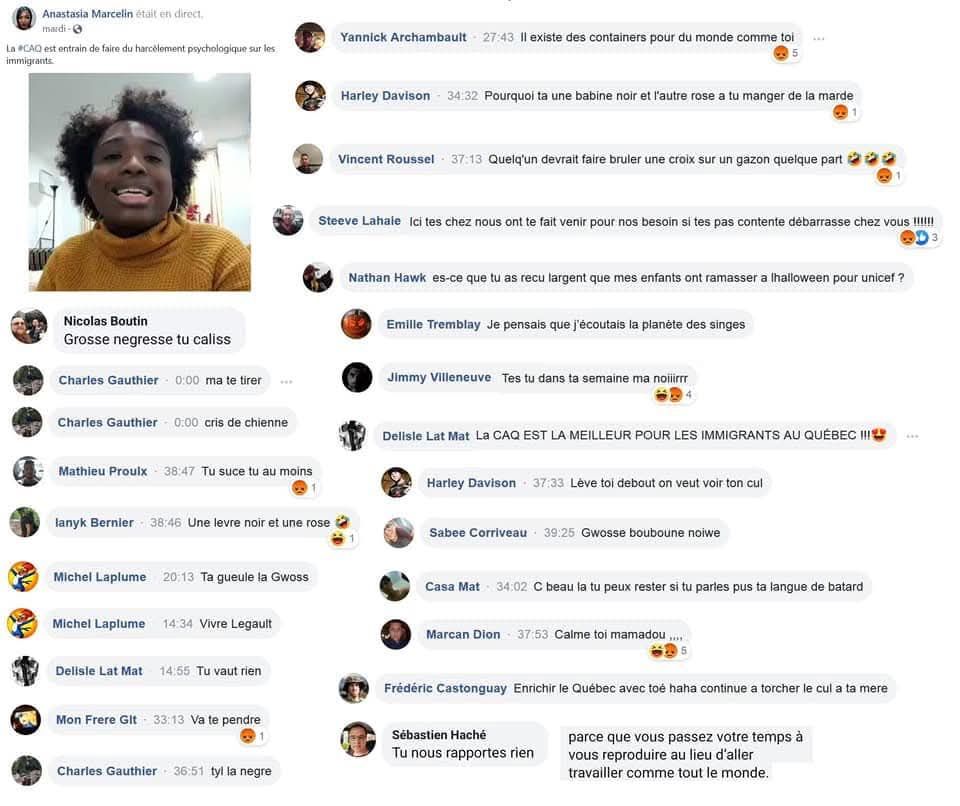
Task: Jump to 27:43 timestamp on Yannick Archambault's comment
Action: 498,37
